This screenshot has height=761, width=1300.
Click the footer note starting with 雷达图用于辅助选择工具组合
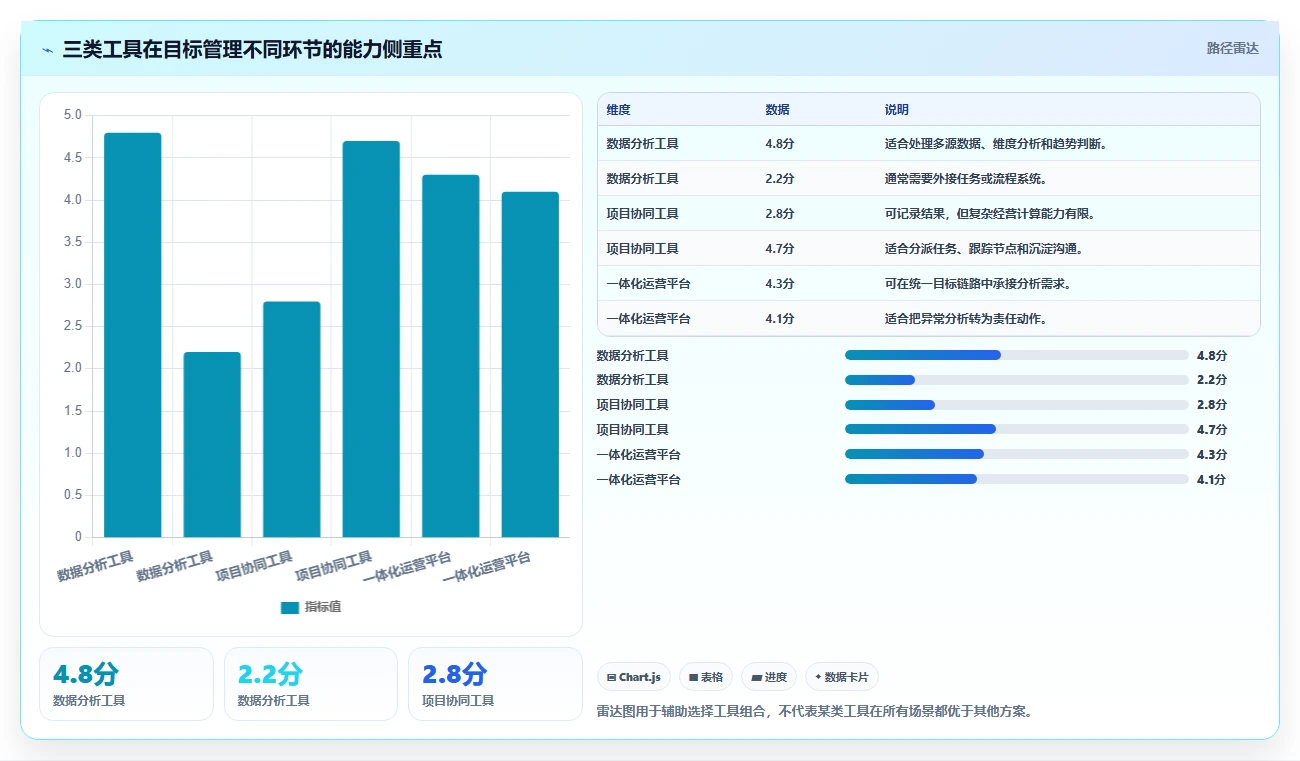(x=814, y=712)
